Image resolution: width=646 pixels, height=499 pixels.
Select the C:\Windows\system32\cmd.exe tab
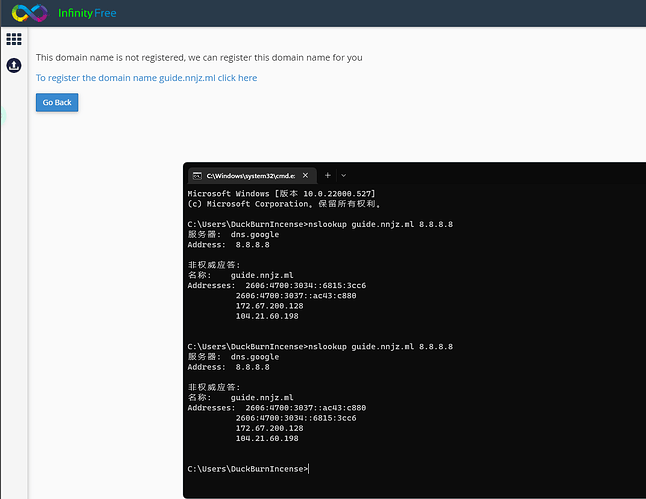point(251,175)
